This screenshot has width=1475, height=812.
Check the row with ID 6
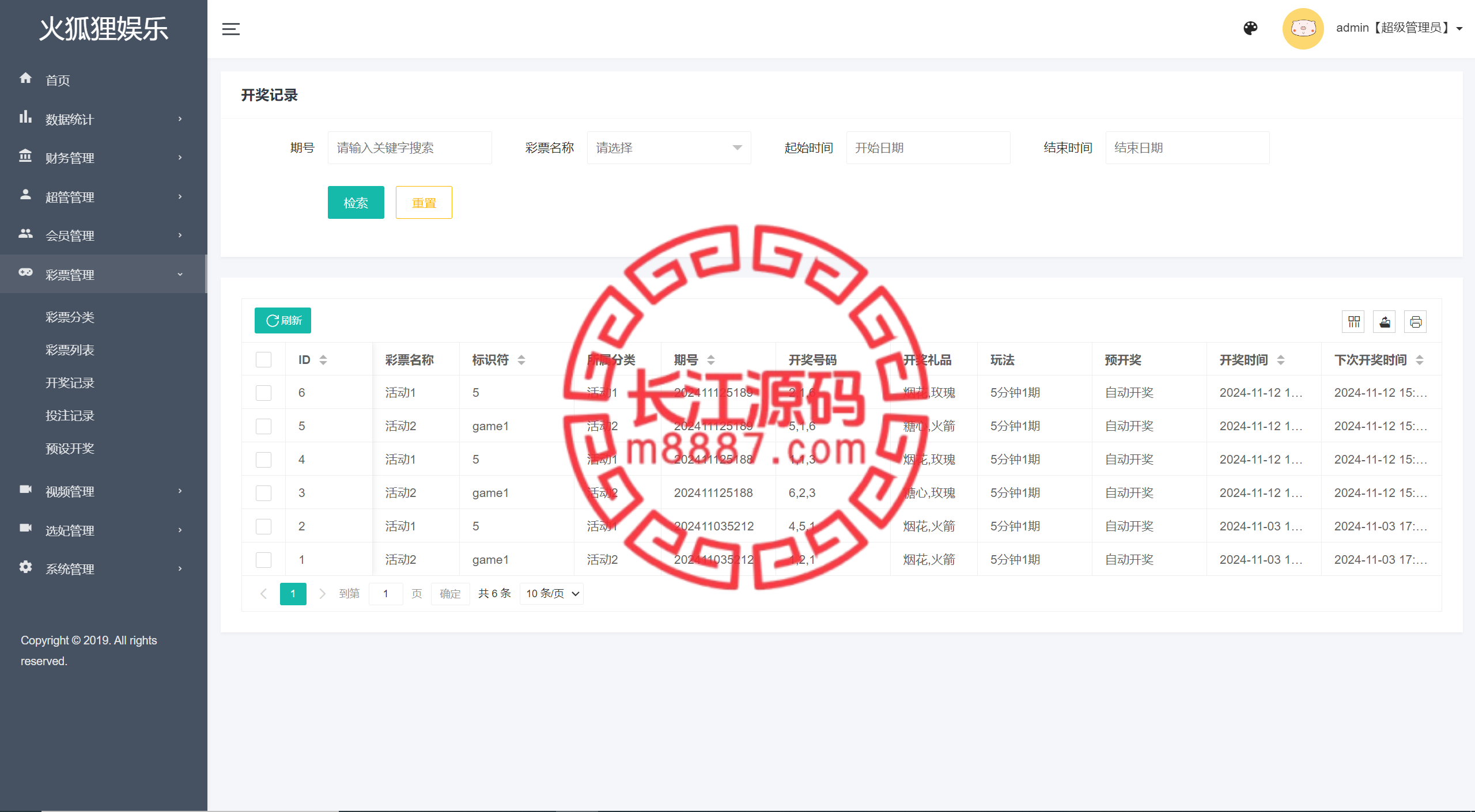tap(263, 393)
